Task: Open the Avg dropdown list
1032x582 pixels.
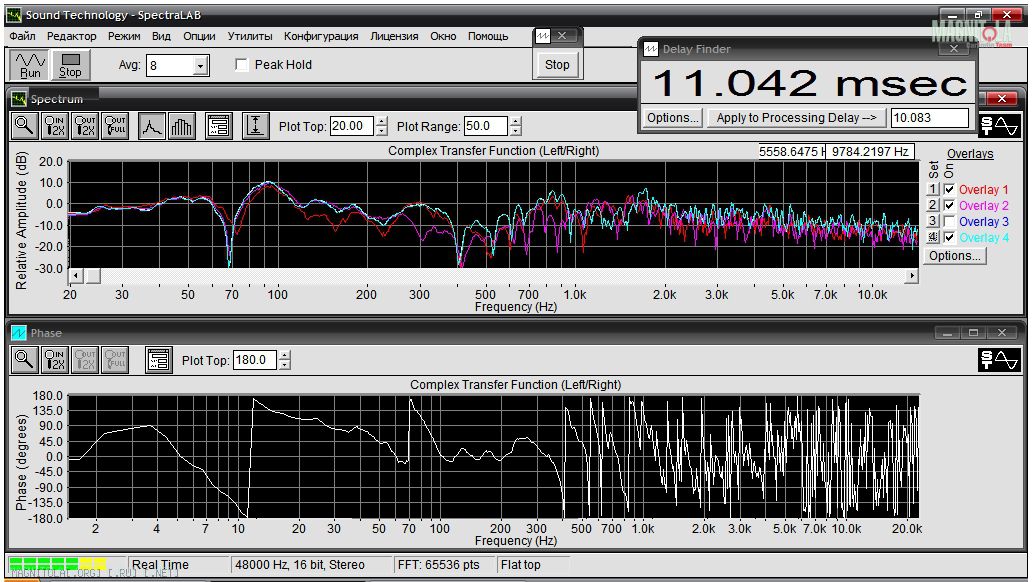Action: 201,65
